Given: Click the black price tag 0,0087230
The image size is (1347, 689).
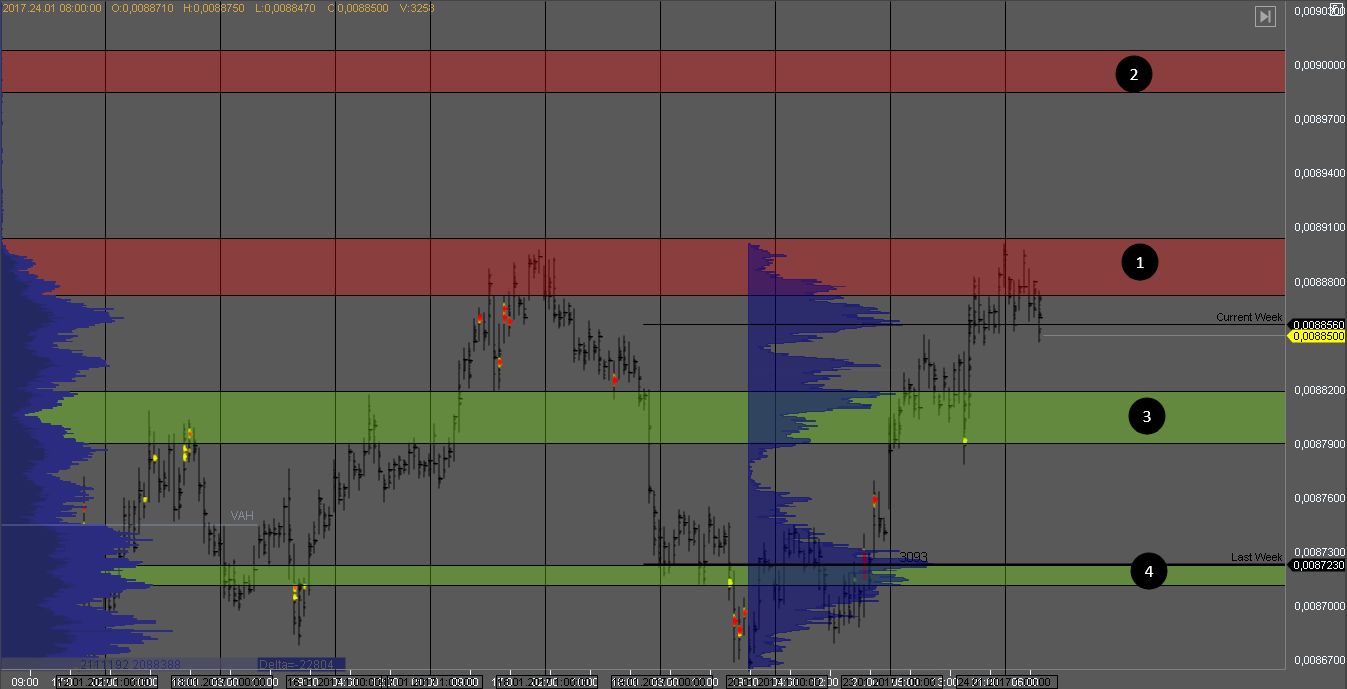Looking at the screenshot, I should (x=1318, y=566).
